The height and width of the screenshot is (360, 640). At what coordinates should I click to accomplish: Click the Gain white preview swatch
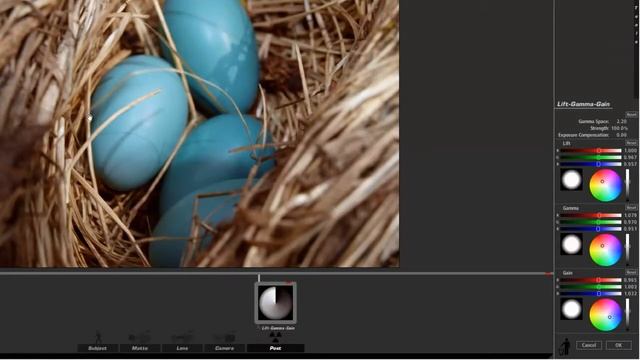(x=571, y=309)
